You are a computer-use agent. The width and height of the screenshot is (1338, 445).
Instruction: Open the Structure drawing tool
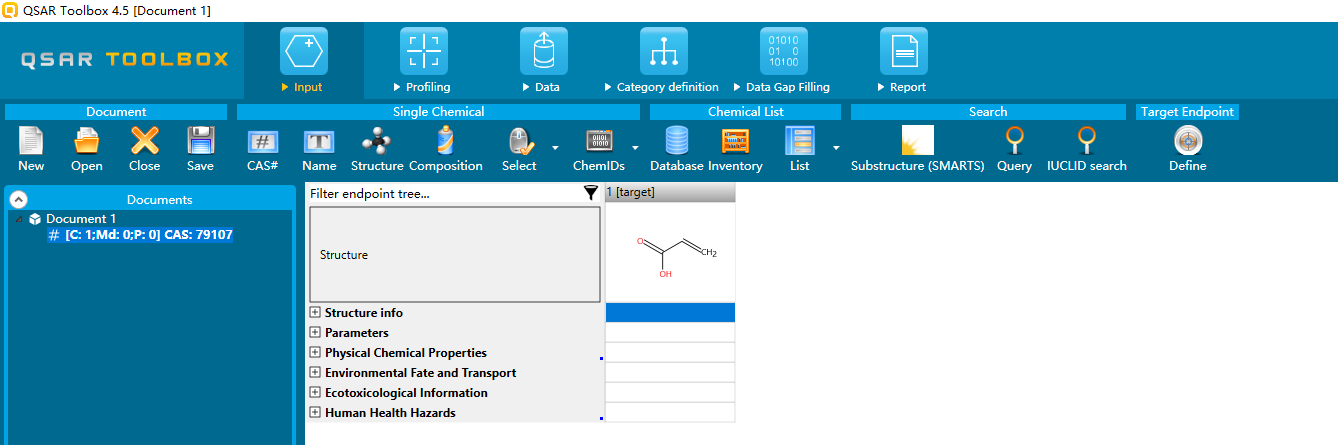376,142
